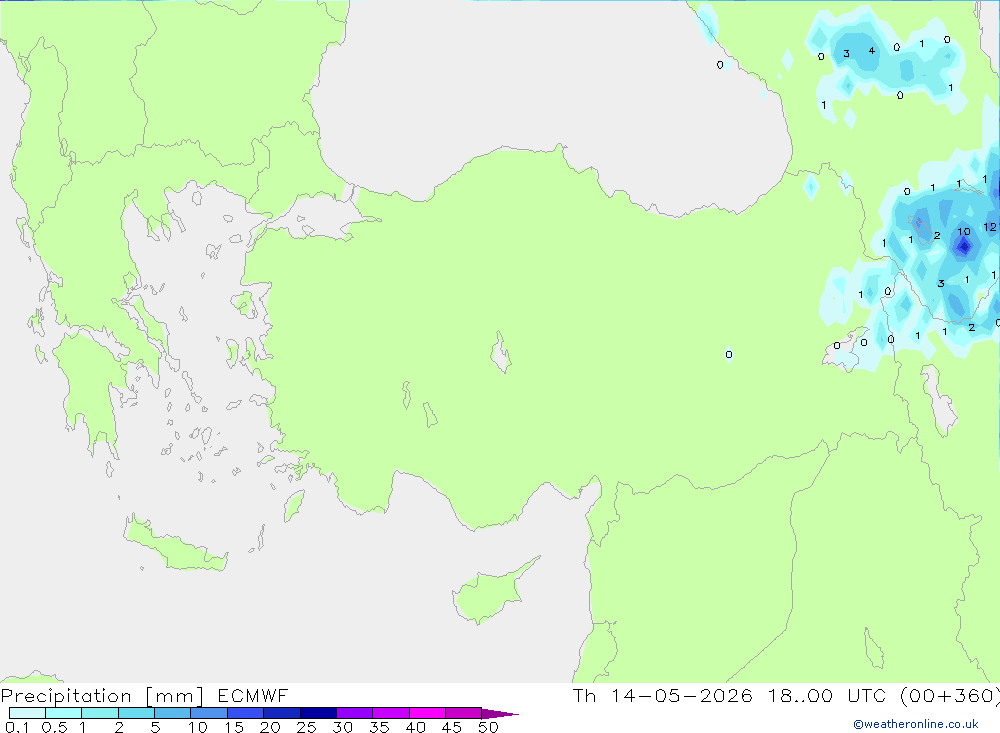Select the "ECMWF" model label
Viewport: 1000px width, 733px height.
pos(253,696)
